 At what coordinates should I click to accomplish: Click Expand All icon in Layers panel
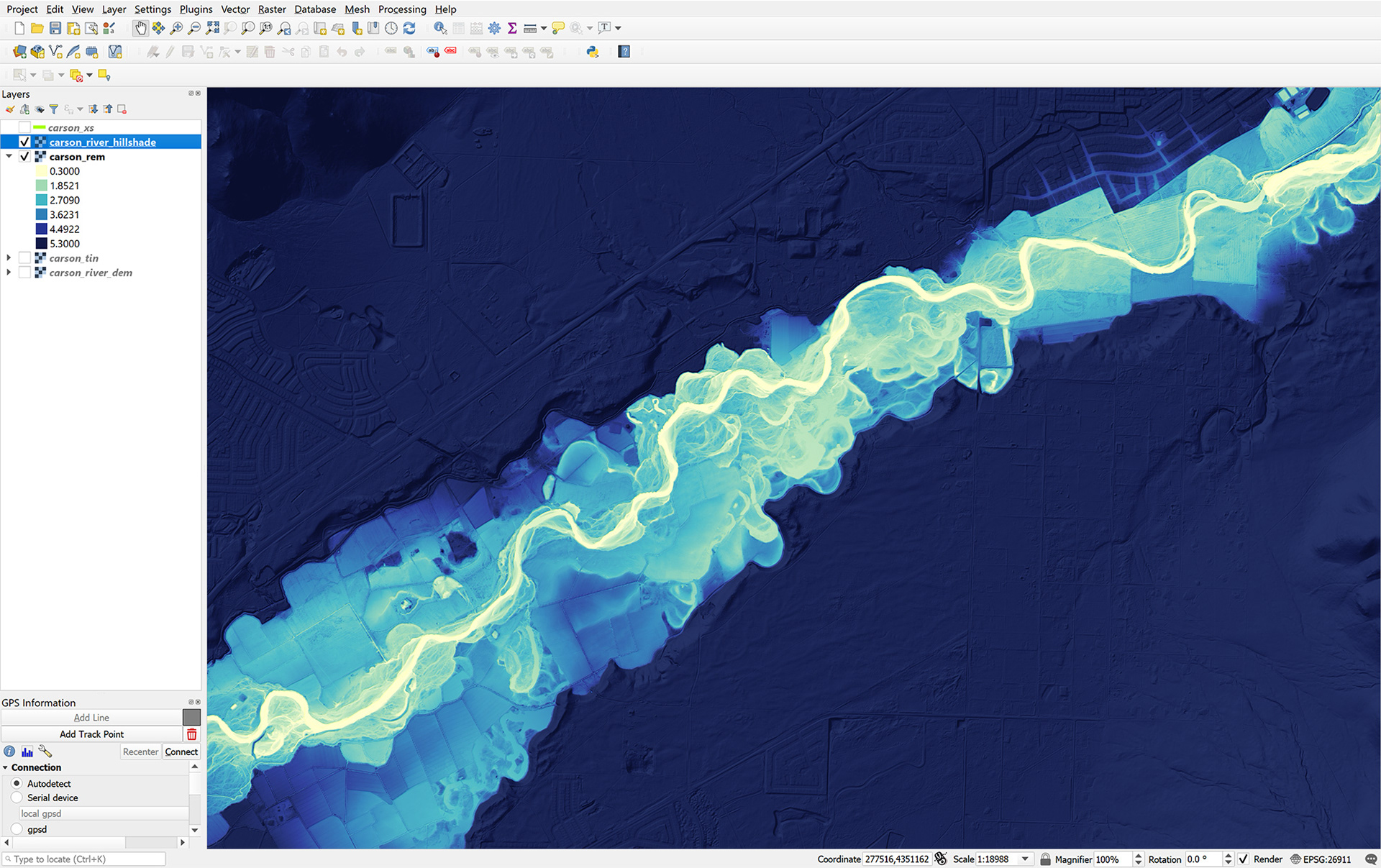pyautogui.click(x=94, y=109)
